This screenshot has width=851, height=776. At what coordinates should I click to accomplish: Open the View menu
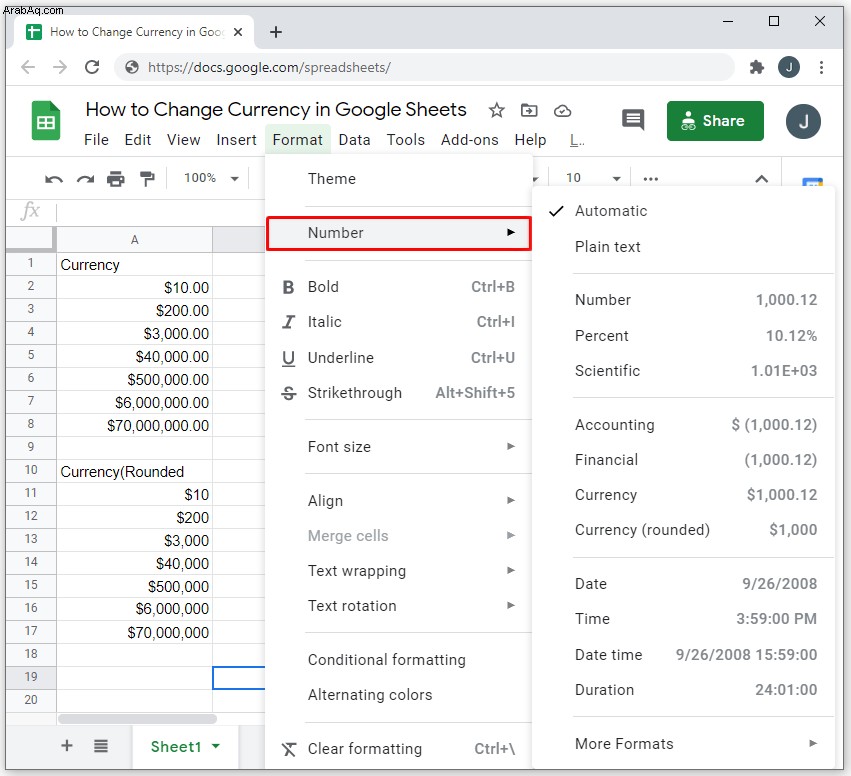click(x=183, y=140)
